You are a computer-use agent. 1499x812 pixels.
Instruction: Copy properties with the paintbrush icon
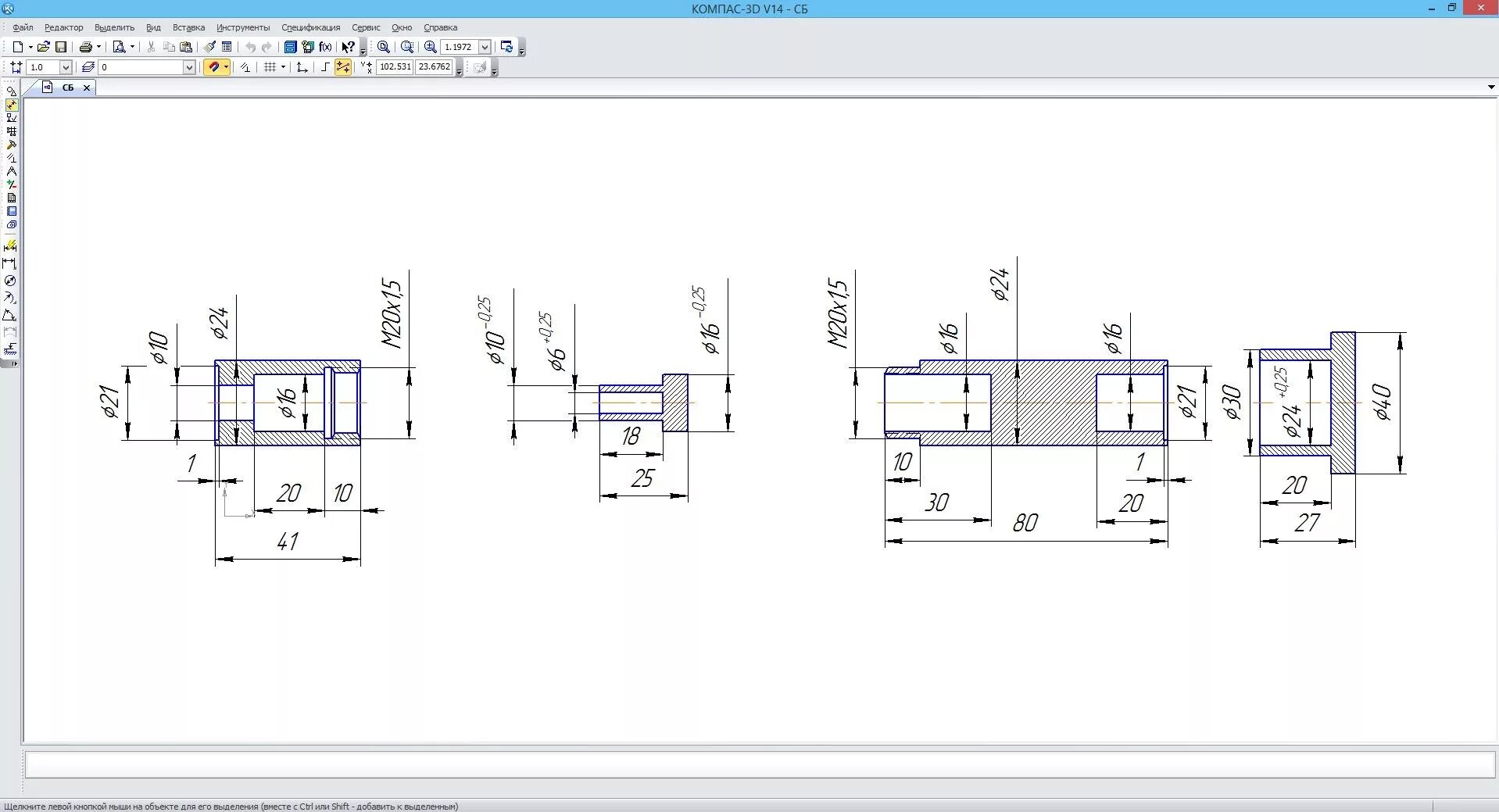[x=210, y=47]
